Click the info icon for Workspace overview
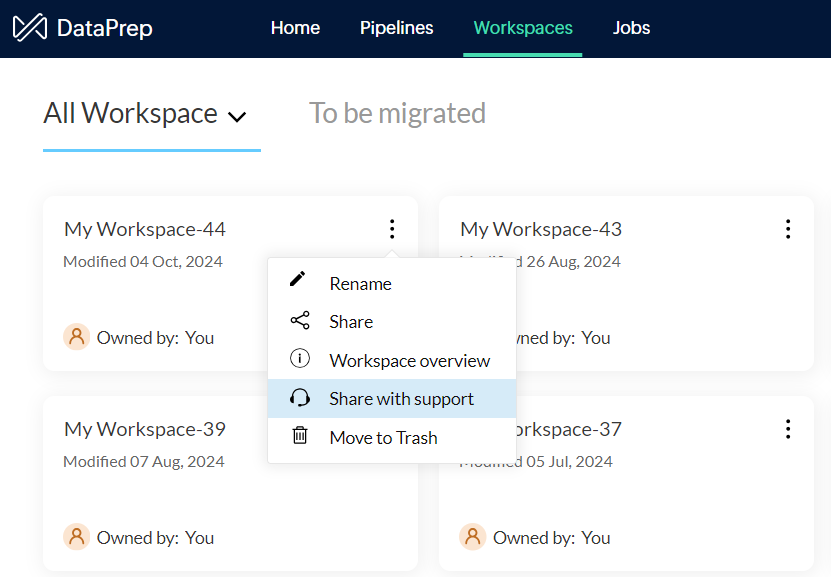The image size is (831, 577). 299,359
